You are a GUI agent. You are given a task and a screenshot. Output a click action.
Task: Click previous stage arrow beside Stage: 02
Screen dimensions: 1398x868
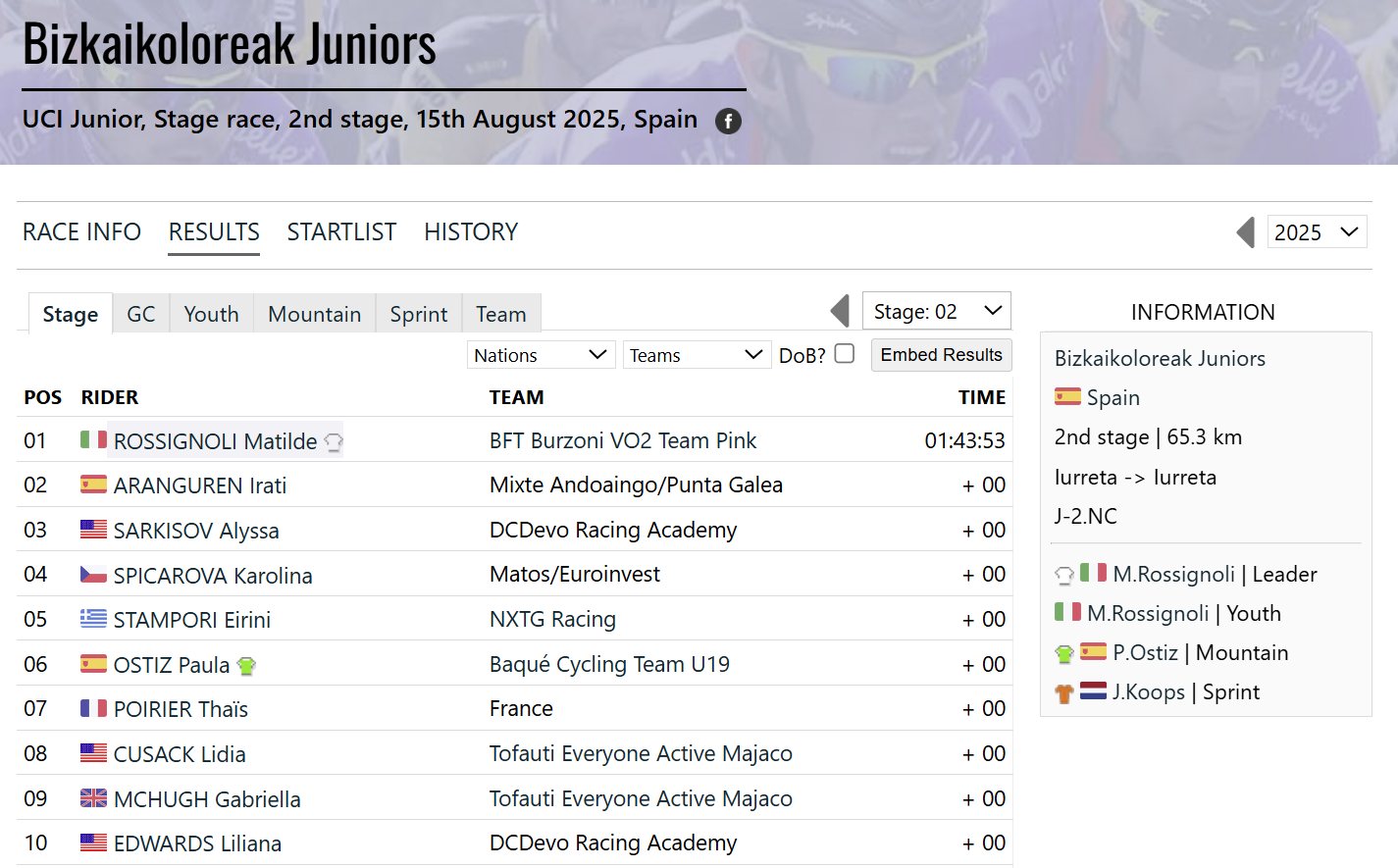[x=840, y=311]
